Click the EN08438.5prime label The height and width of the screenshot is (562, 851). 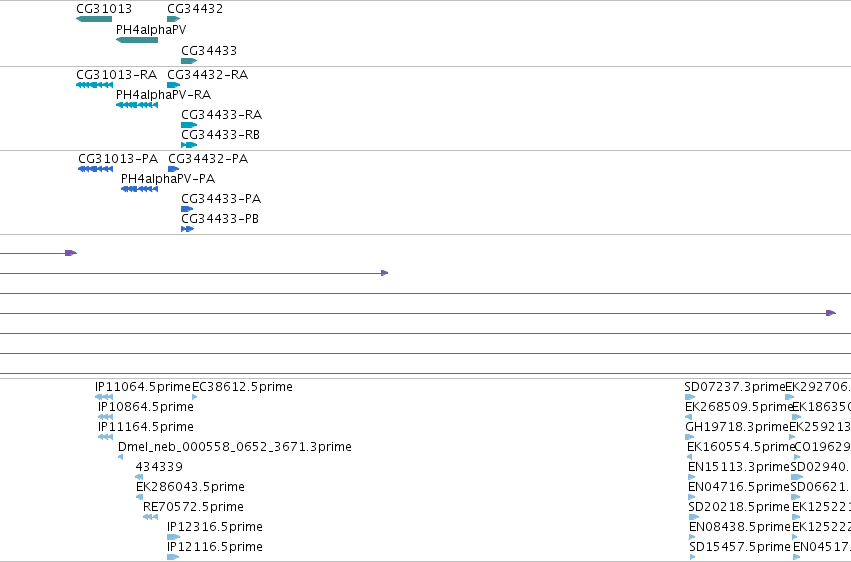740,527
